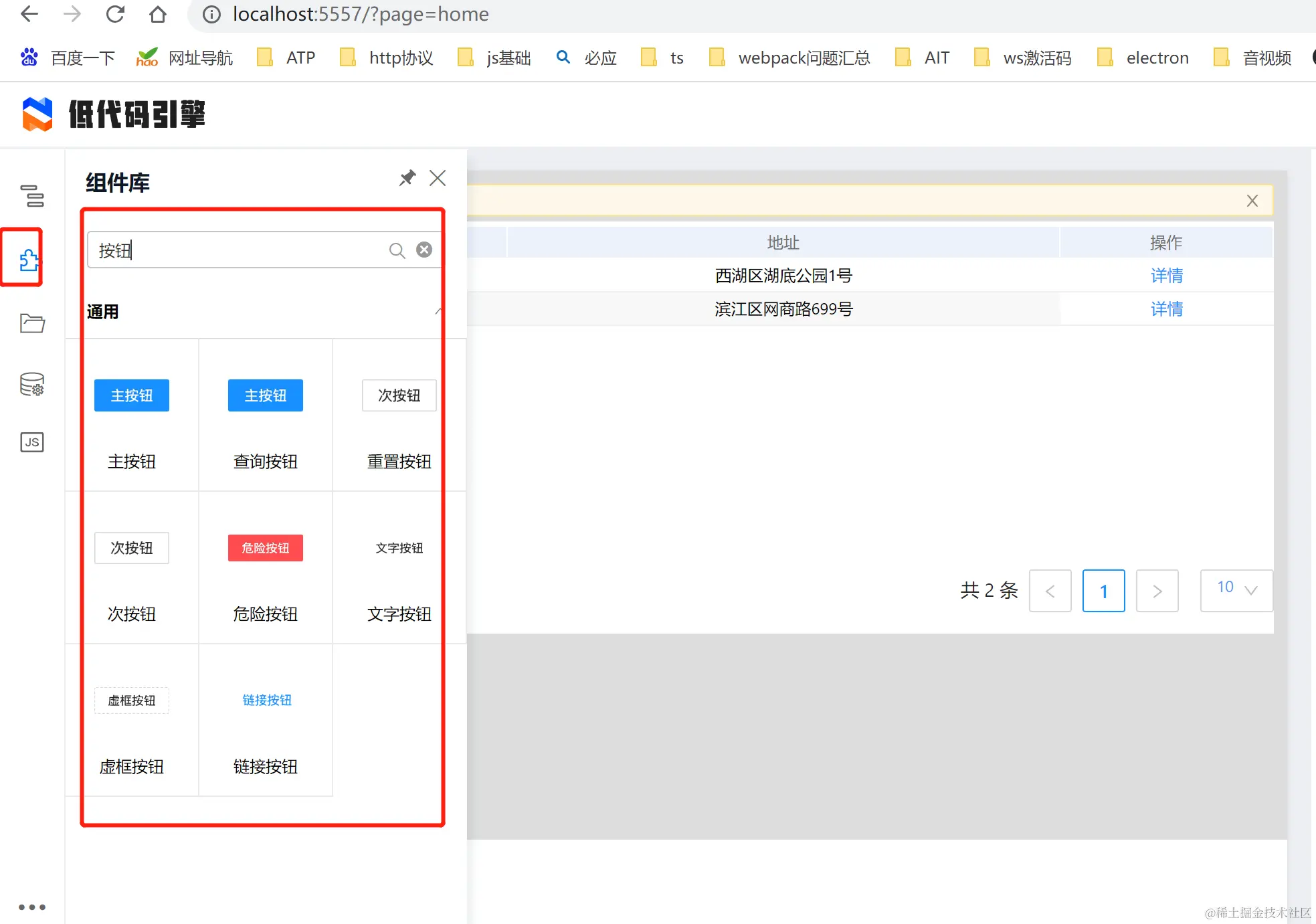Screen dimensions: 1316x924
Task: Click 详情 link for 西湖区湖底公园1号
Action: click(x=1166, y=276)
